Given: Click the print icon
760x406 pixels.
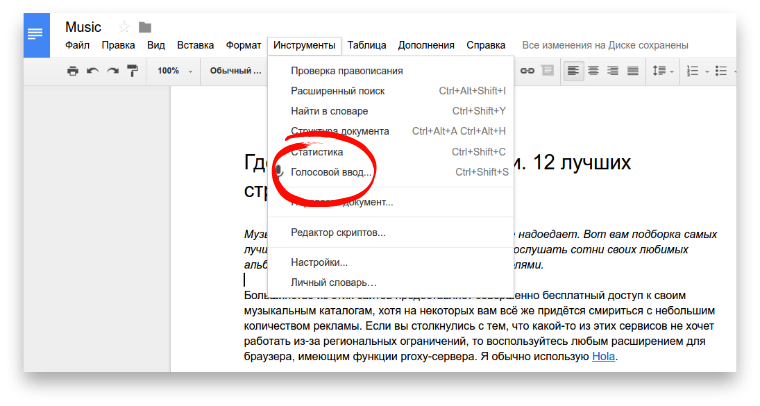Looking at the screenshot, I should (72, 71).
